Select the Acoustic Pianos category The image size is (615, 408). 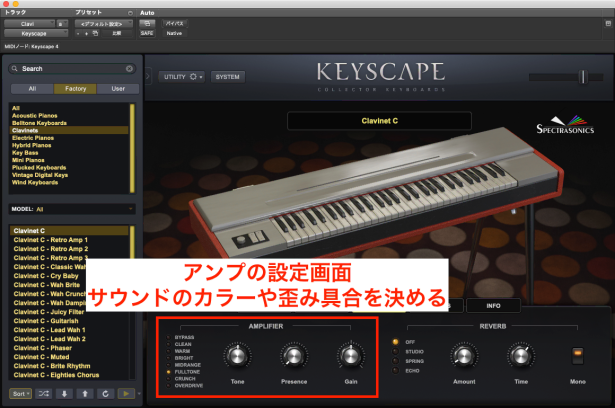tap(35, 115)
